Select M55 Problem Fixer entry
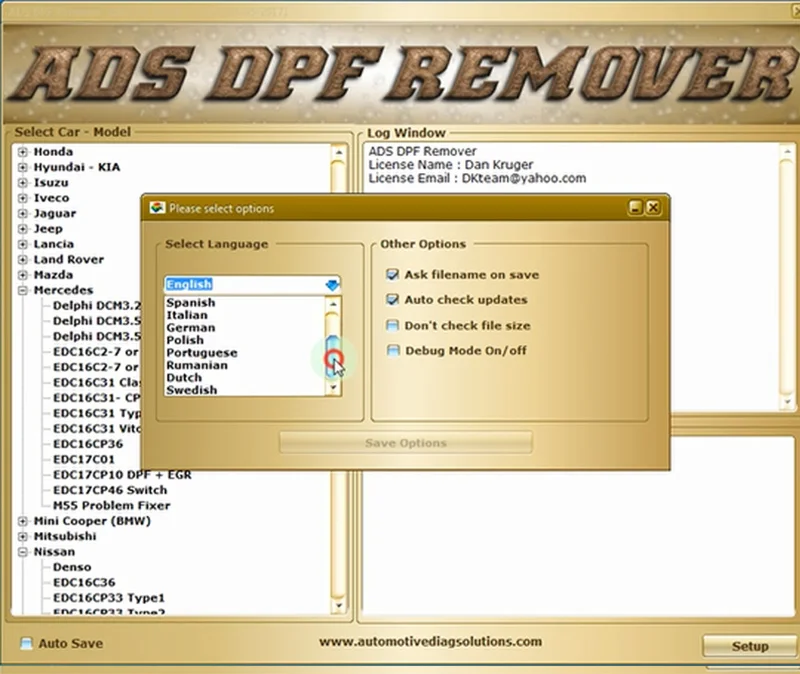The width and height of the screenshot is (800, 674). pos(111,505)
